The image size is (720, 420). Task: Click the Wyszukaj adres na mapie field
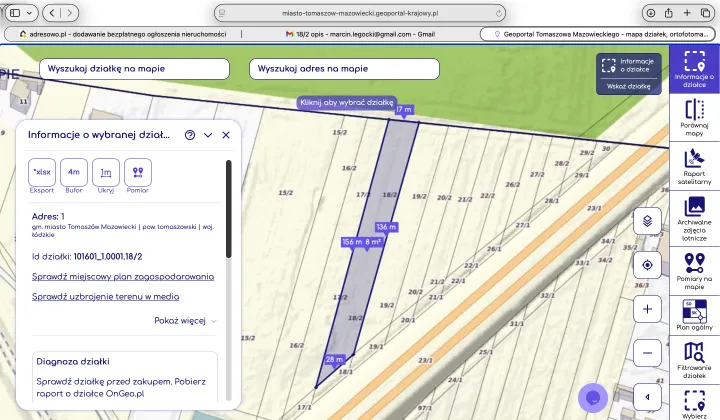344,69
